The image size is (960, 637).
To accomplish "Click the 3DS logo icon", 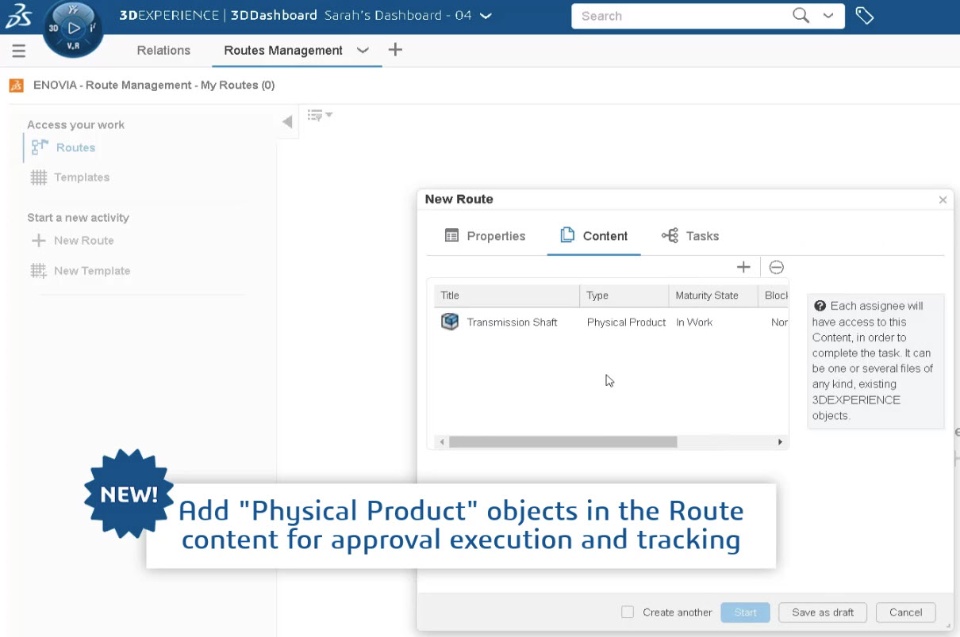I will [18, 15].
